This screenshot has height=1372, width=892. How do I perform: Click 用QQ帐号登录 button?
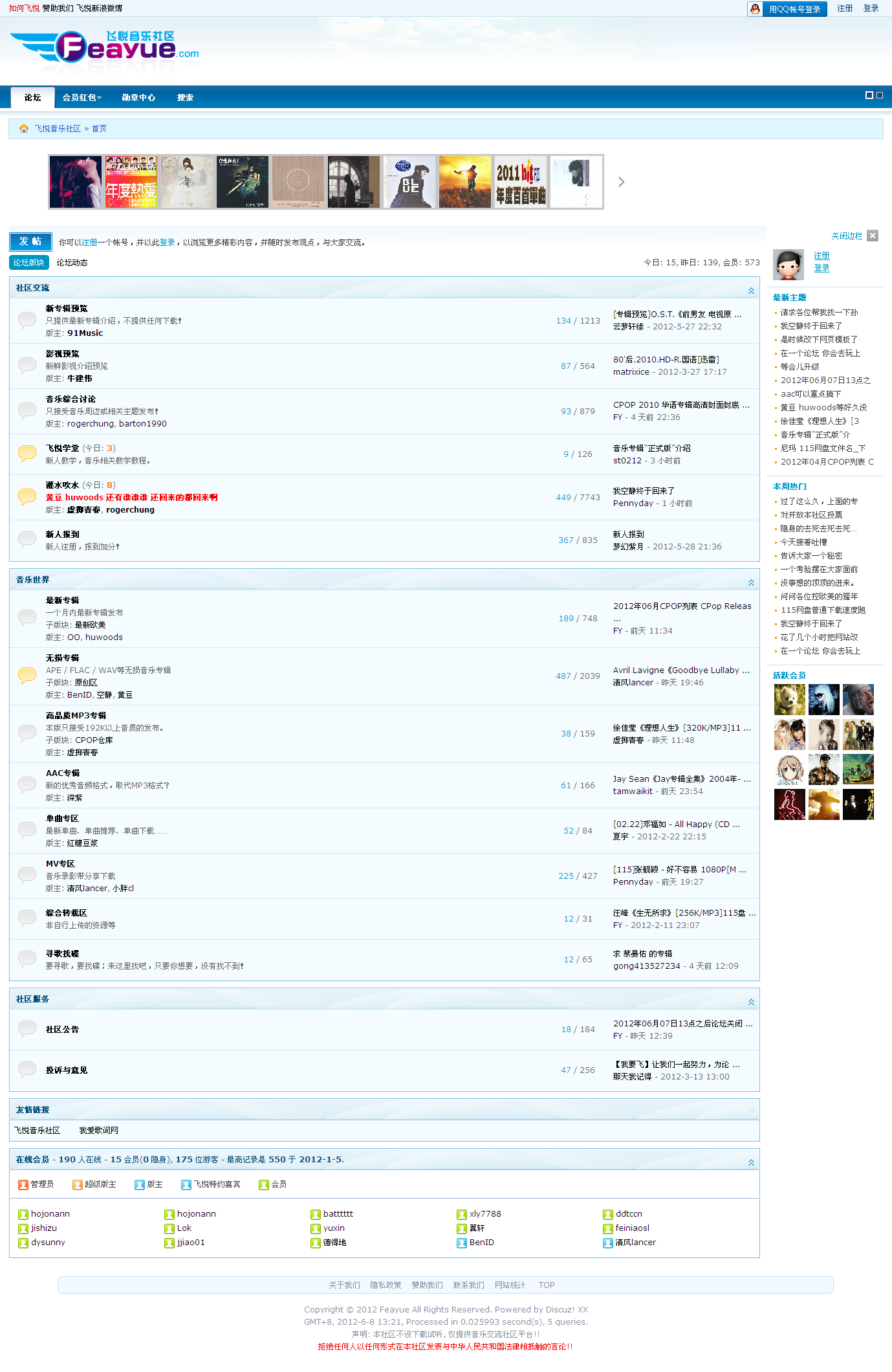pos(787,9)
